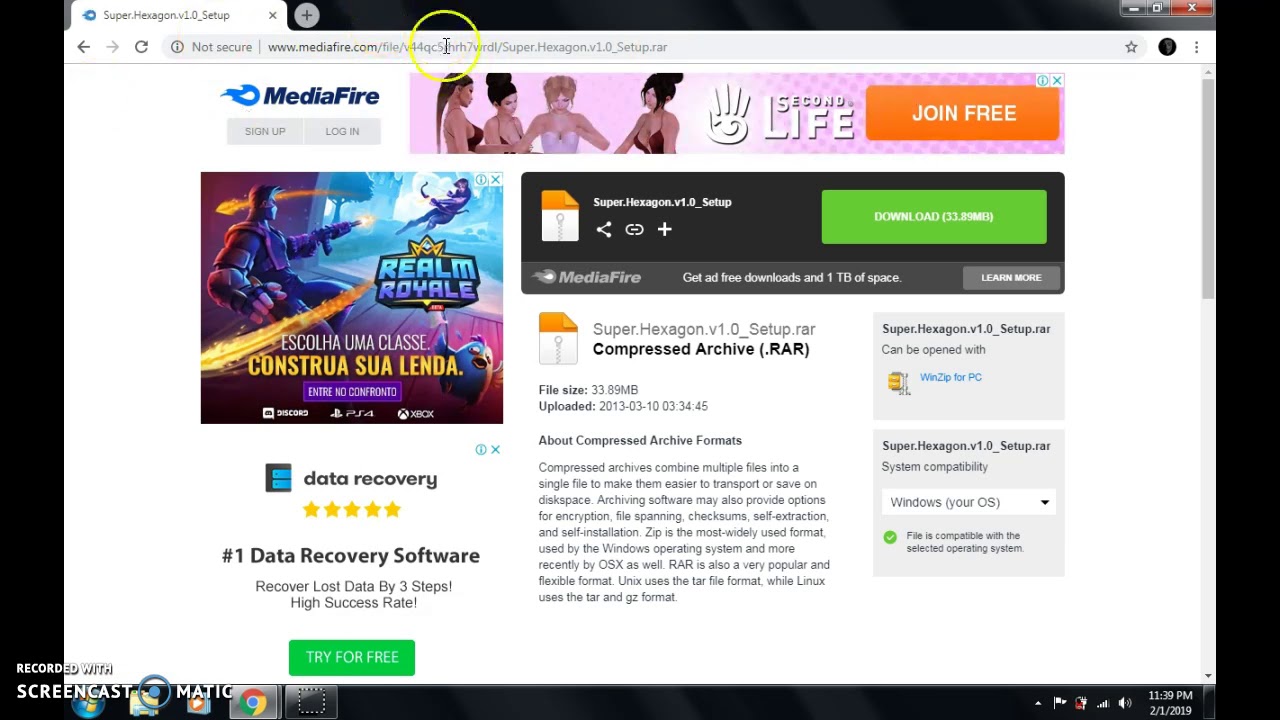Click the TRY FOR FREE button

tap(352, 657)
